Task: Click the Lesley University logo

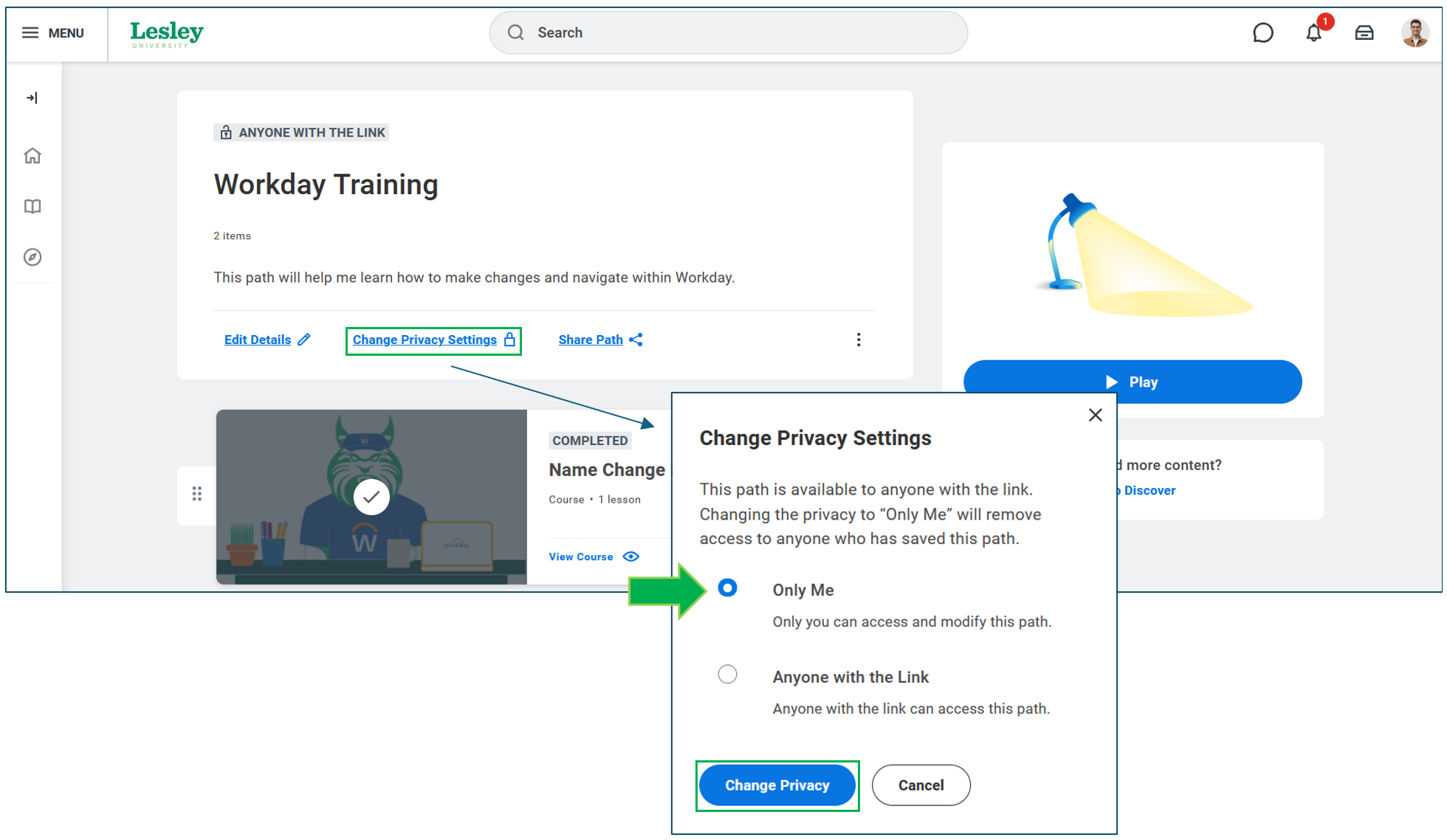Action: (x=167, y=33)
